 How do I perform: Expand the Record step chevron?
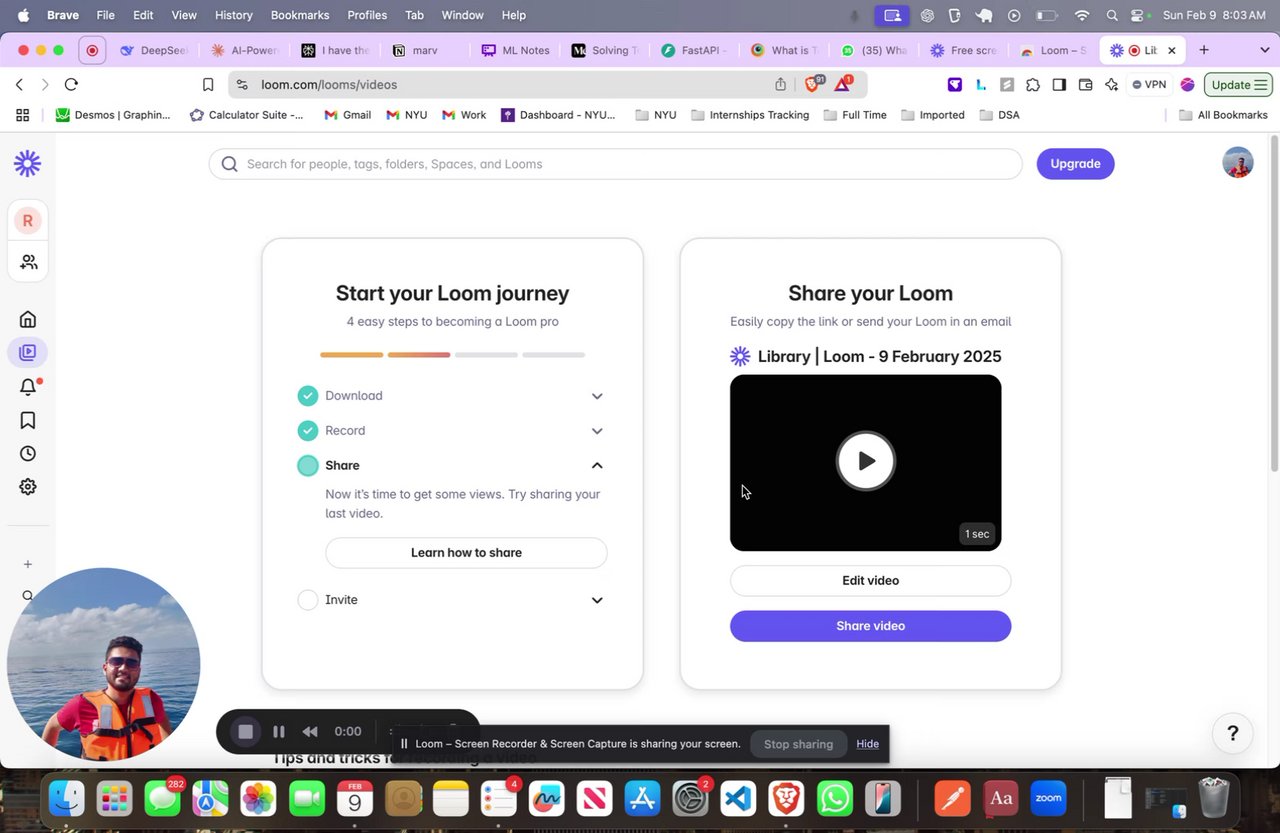pos(597,431)
